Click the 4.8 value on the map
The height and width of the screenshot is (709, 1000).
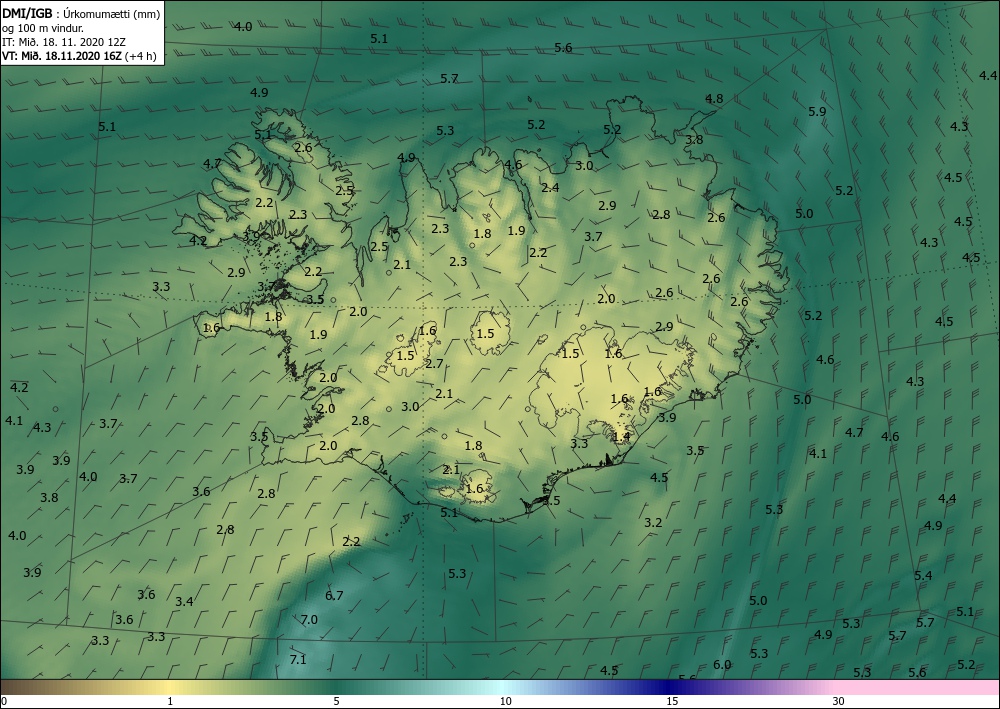[714, 98]
